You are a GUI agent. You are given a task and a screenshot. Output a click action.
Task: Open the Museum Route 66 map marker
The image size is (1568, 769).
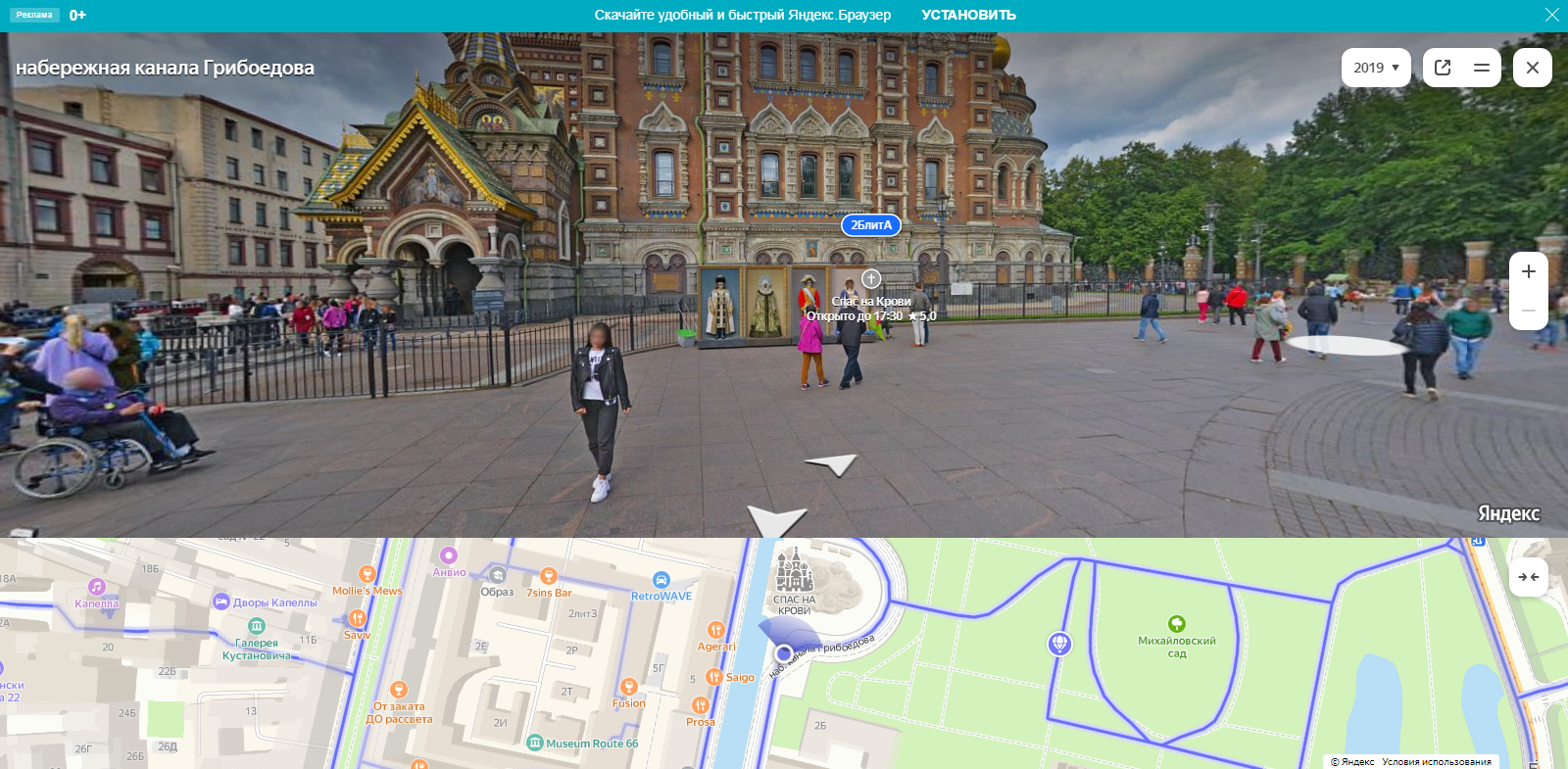[x=535, y=743]
